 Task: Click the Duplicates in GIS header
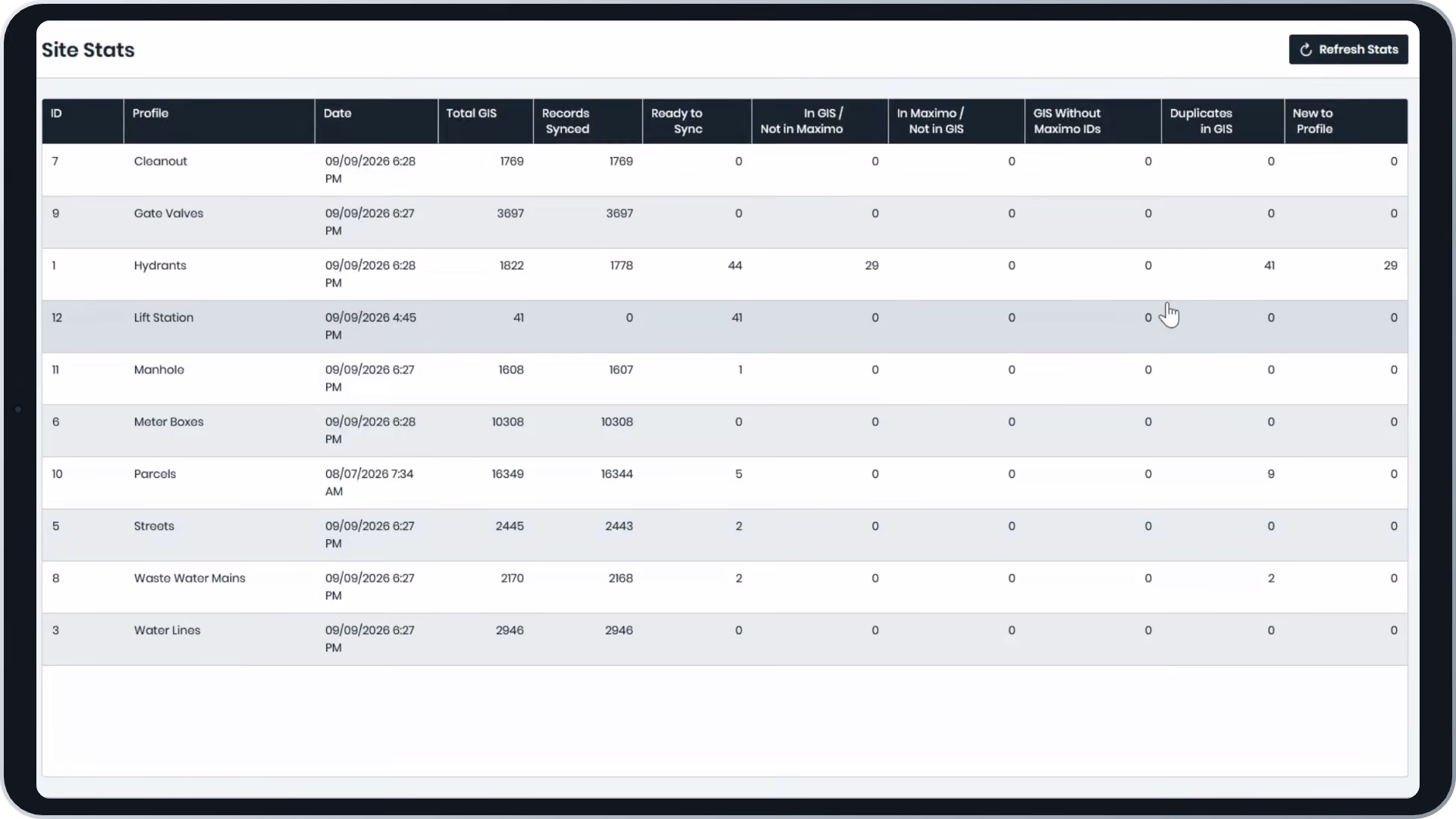click(1222, 121)
